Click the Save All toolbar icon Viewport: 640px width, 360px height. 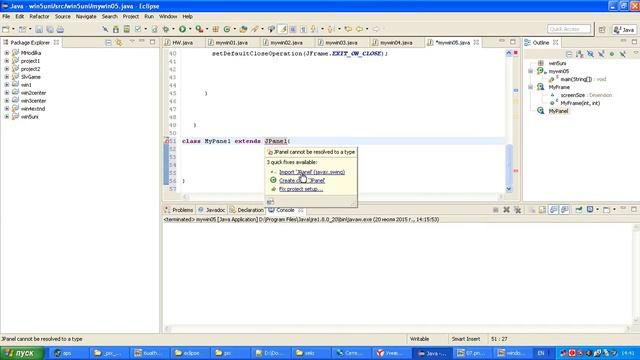(50, 29)
